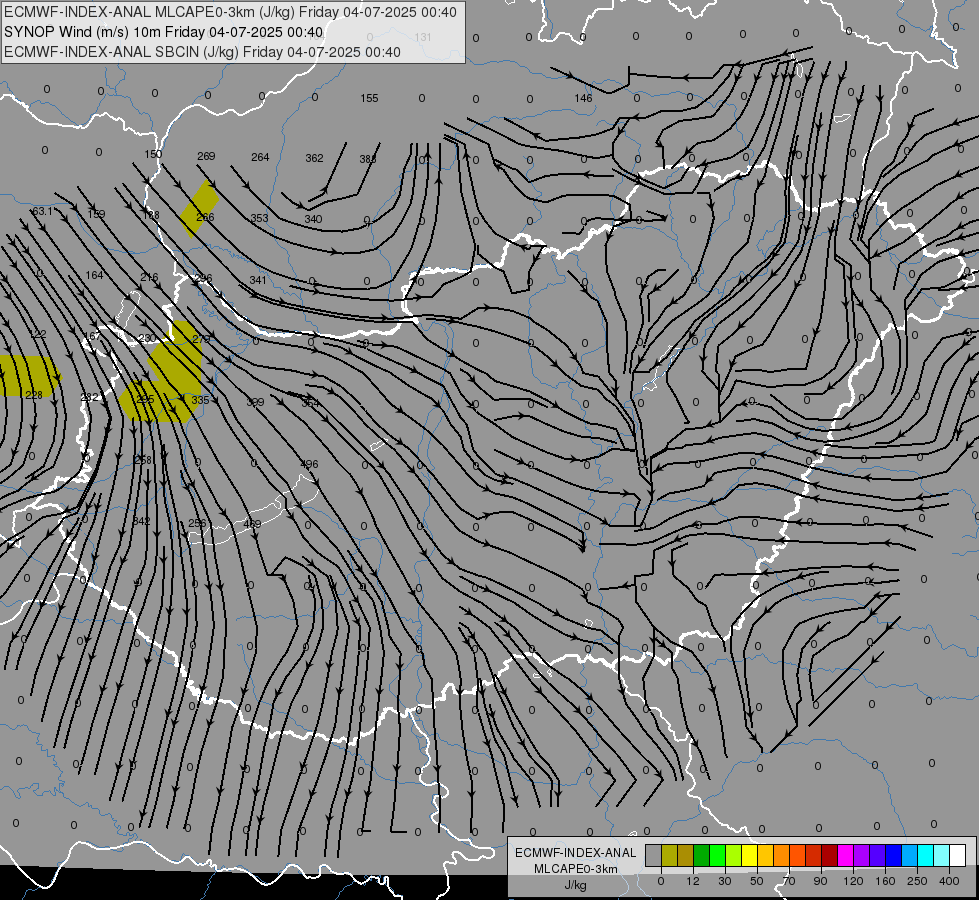Click legend label 30
Screen dimensions: 979x900
724,881
